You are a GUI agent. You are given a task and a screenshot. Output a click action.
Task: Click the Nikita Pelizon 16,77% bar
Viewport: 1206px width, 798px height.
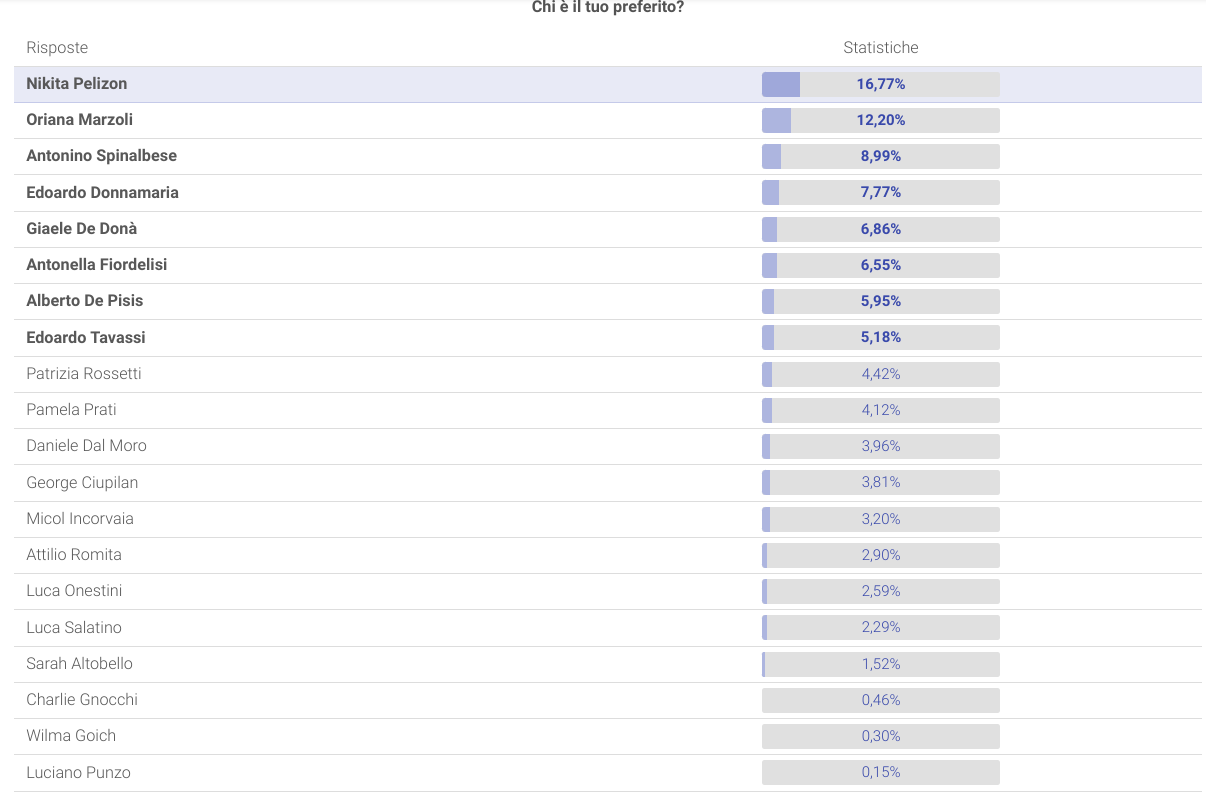pyautogui.click(x=880, y=84)
